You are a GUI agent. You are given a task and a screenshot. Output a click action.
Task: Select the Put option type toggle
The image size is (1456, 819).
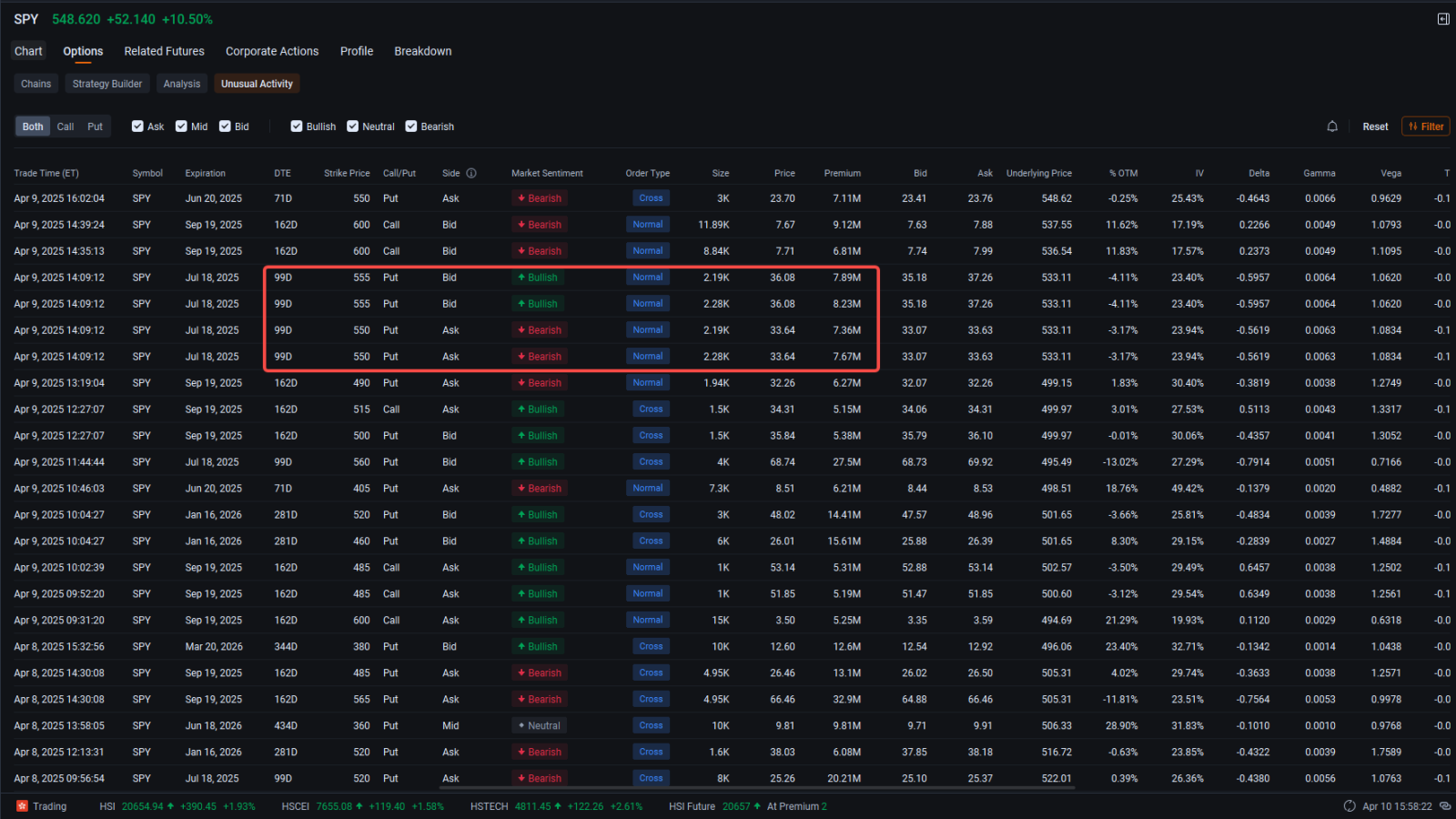[x=95, y=126]
